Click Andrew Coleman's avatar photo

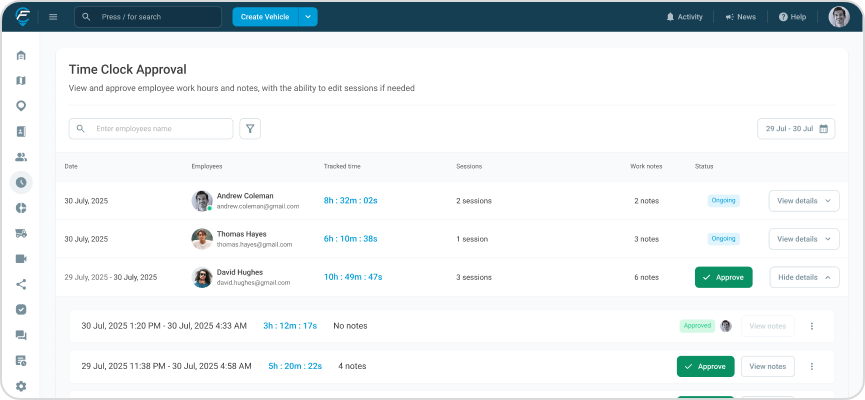pyautogui.click(x=202, y=201)
